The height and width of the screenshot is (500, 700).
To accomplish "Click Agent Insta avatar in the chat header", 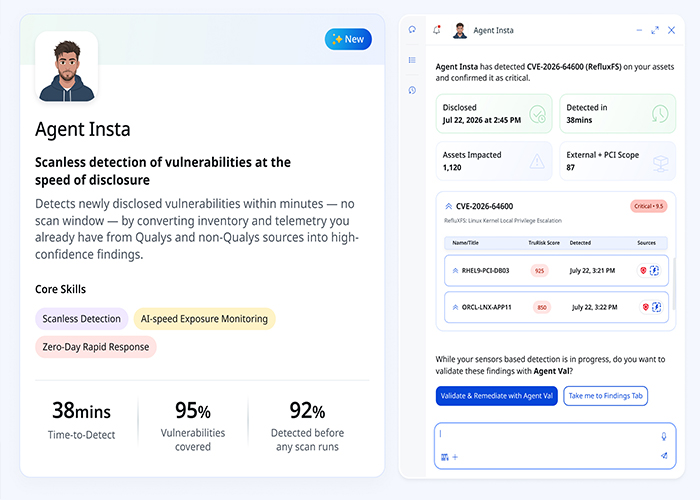I will coord(460,30).
